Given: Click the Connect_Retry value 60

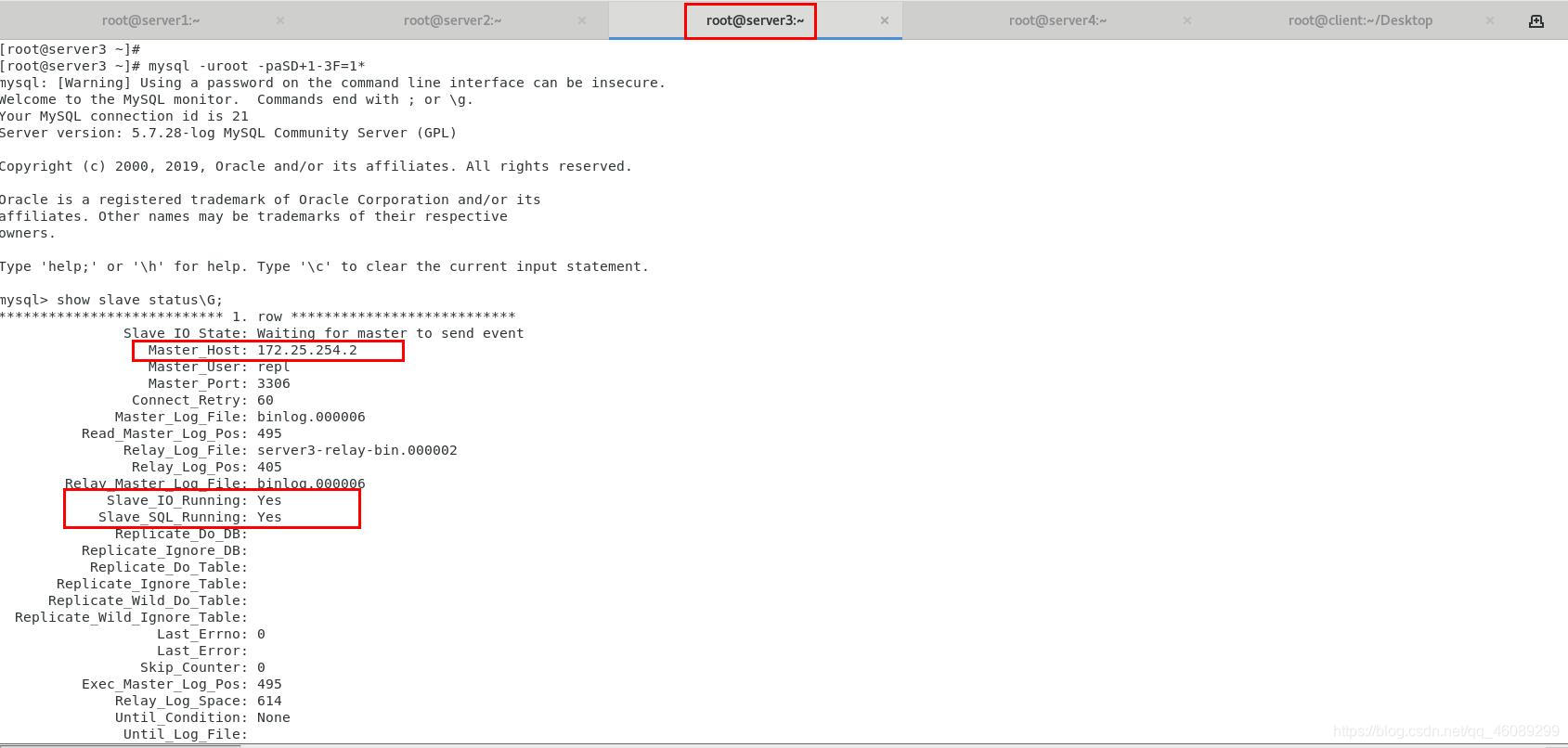Looking at the screenshot, I should click(266, 400).
